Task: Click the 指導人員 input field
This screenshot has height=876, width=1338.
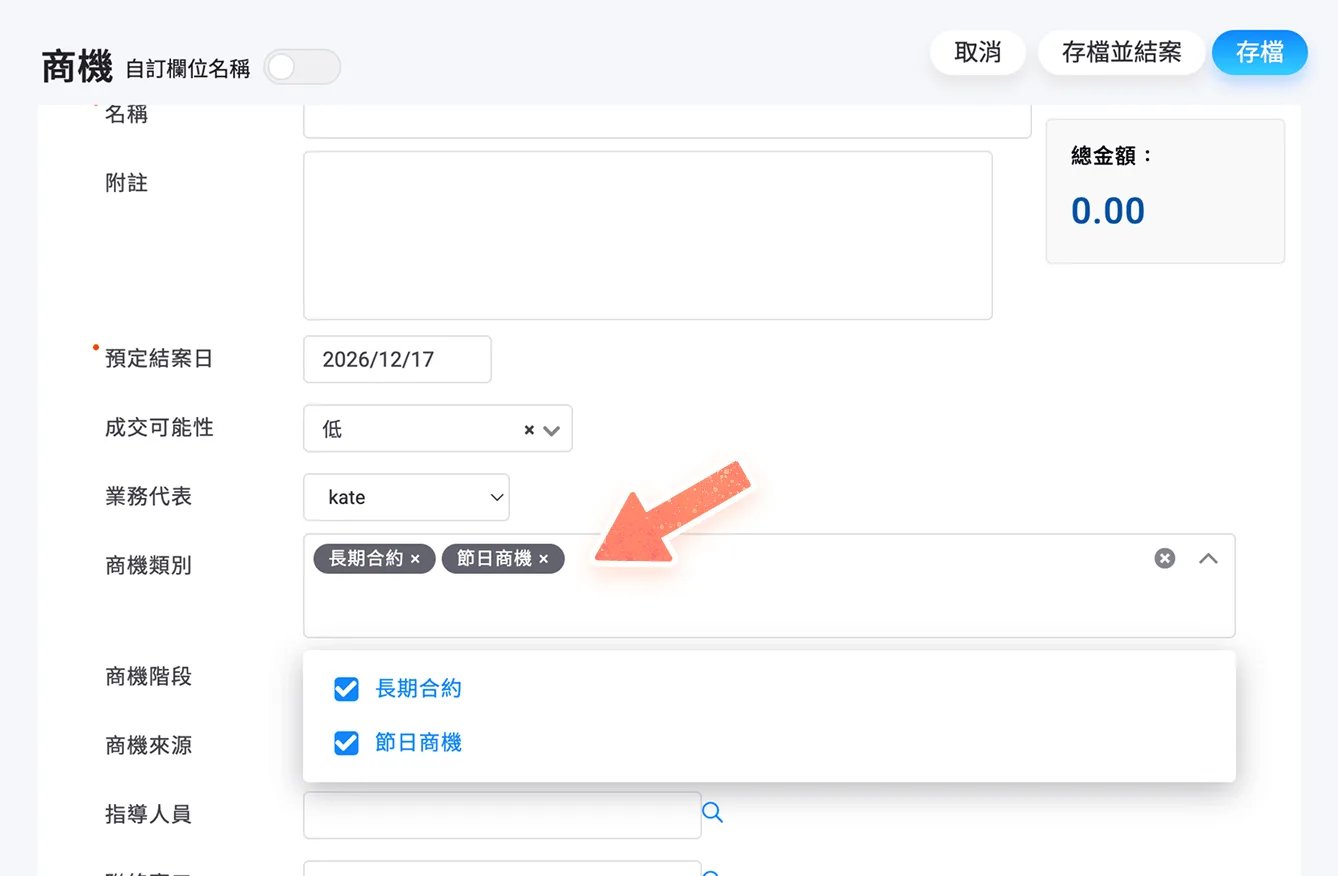Action: click(x=502, y=815)
